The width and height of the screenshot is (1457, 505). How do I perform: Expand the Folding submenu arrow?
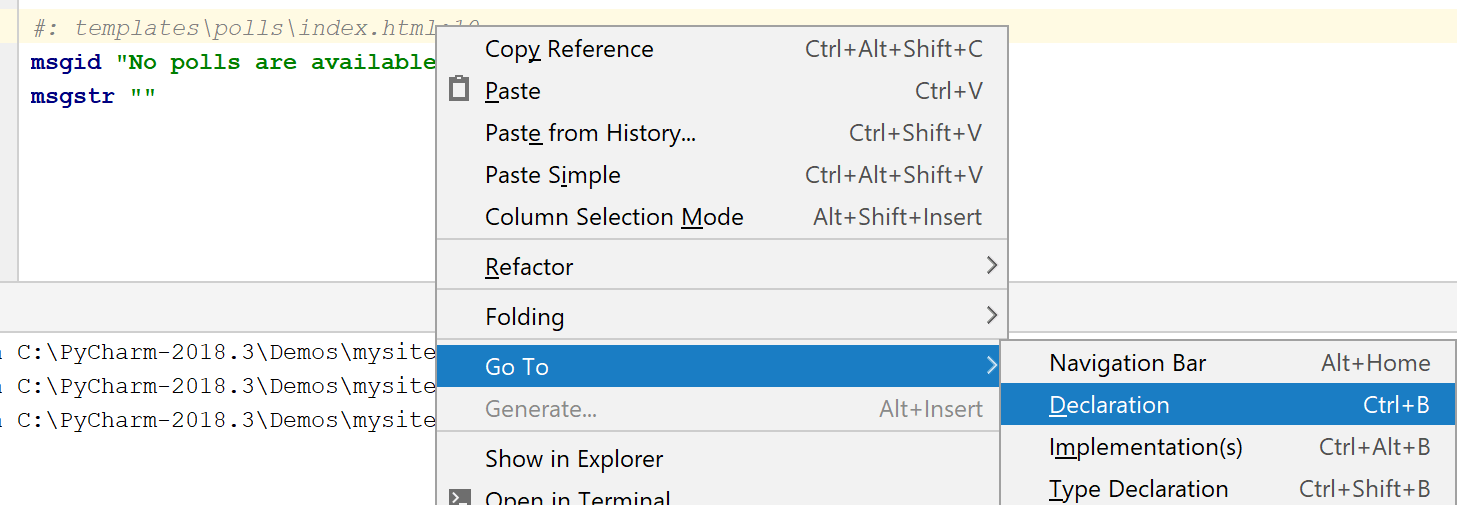991,316
